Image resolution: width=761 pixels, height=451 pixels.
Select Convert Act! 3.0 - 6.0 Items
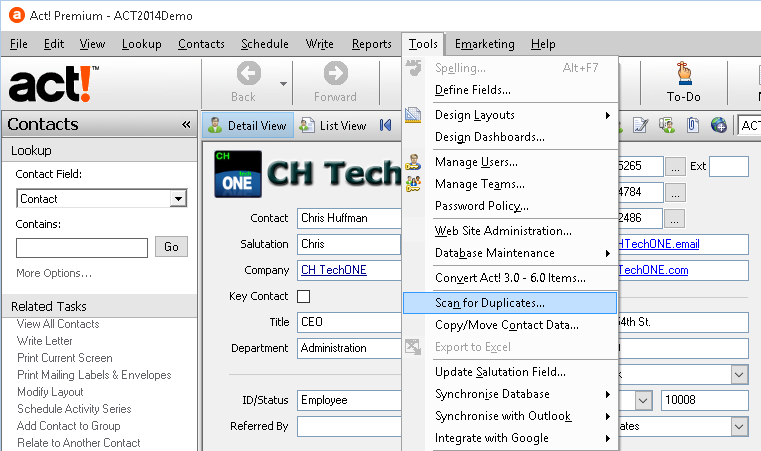tap(510, 278)
